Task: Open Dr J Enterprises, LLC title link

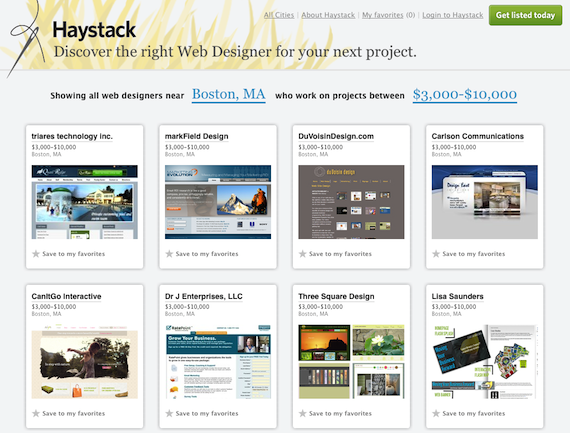Action: [204, 296]
